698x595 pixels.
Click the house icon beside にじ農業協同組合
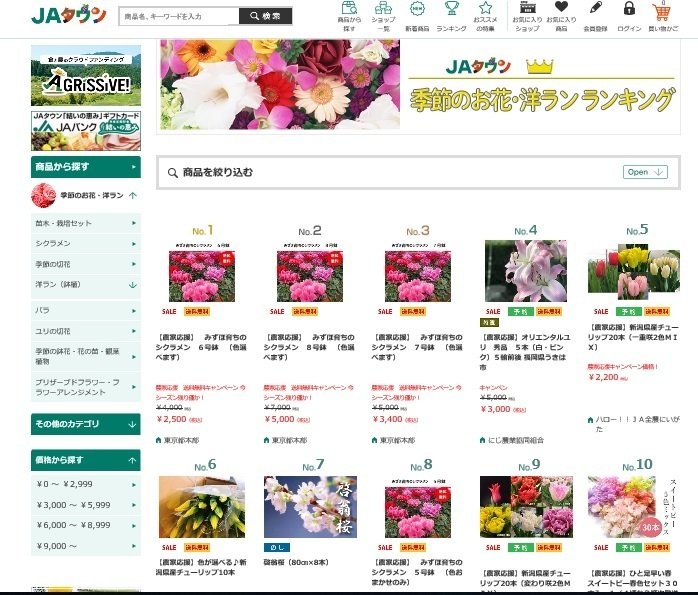pos(483,440)
